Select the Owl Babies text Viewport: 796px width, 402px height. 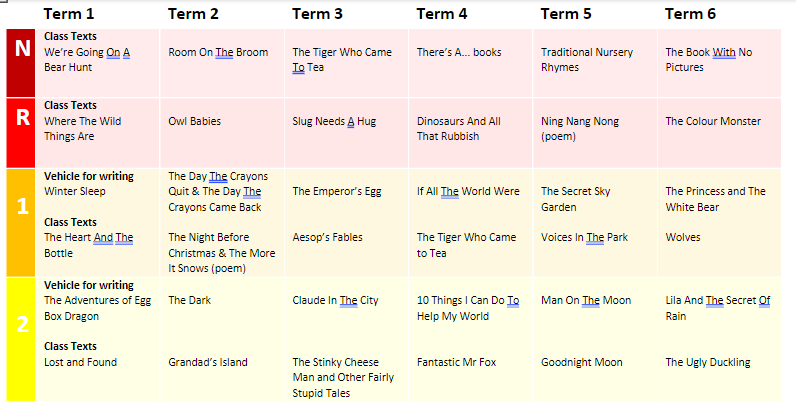[x=195, y=121]
